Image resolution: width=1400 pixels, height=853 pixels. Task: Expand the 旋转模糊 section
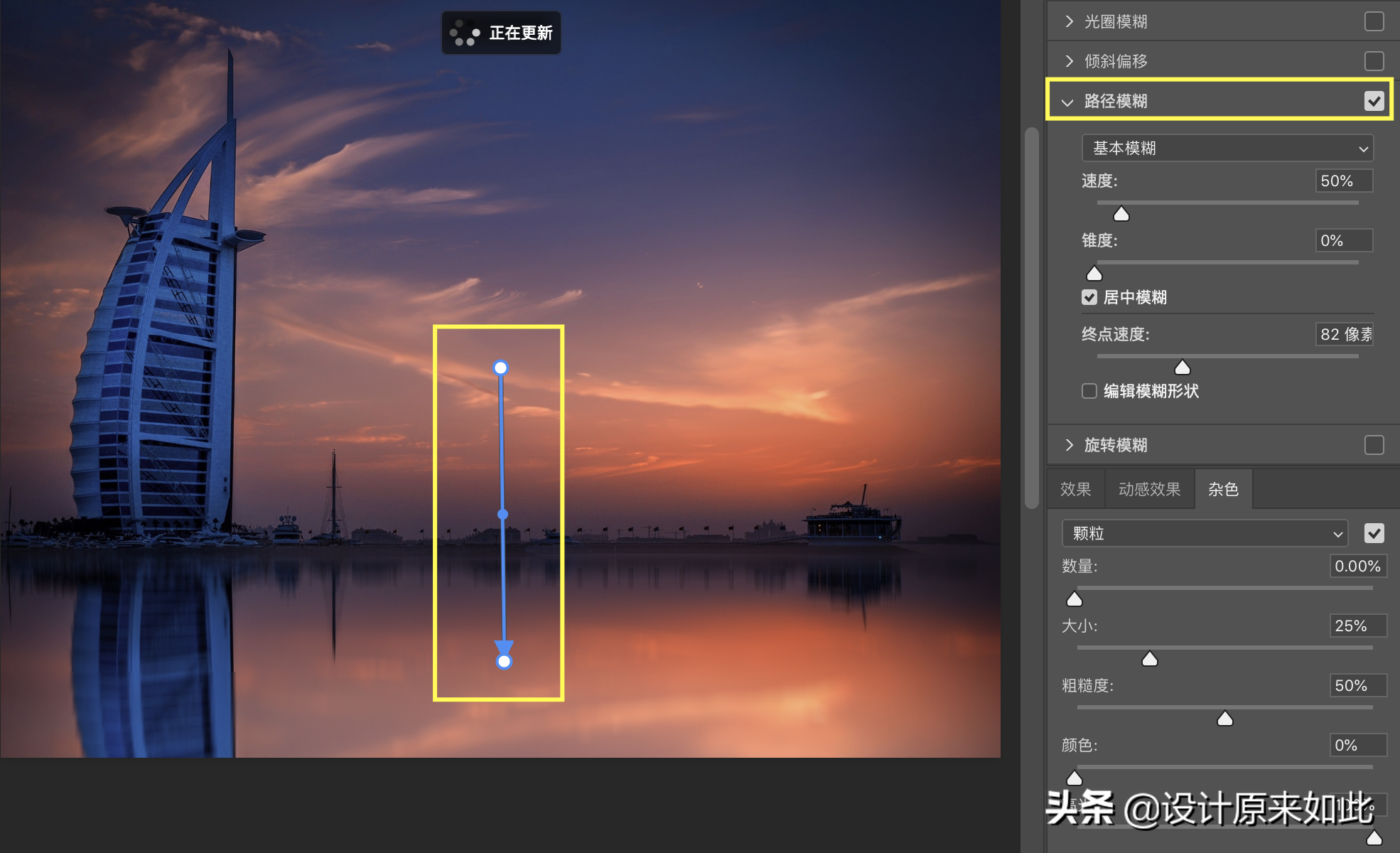click(1069, 445)
